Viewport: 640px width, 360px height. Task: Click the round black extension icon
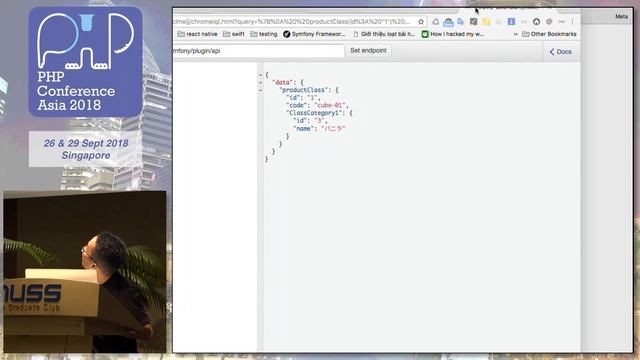click(536, 22)
